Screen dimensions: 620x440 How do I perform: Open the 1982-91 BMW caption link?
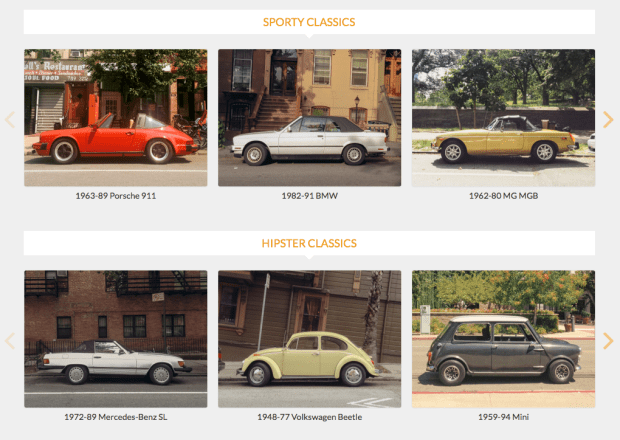(x=309, y=196)
